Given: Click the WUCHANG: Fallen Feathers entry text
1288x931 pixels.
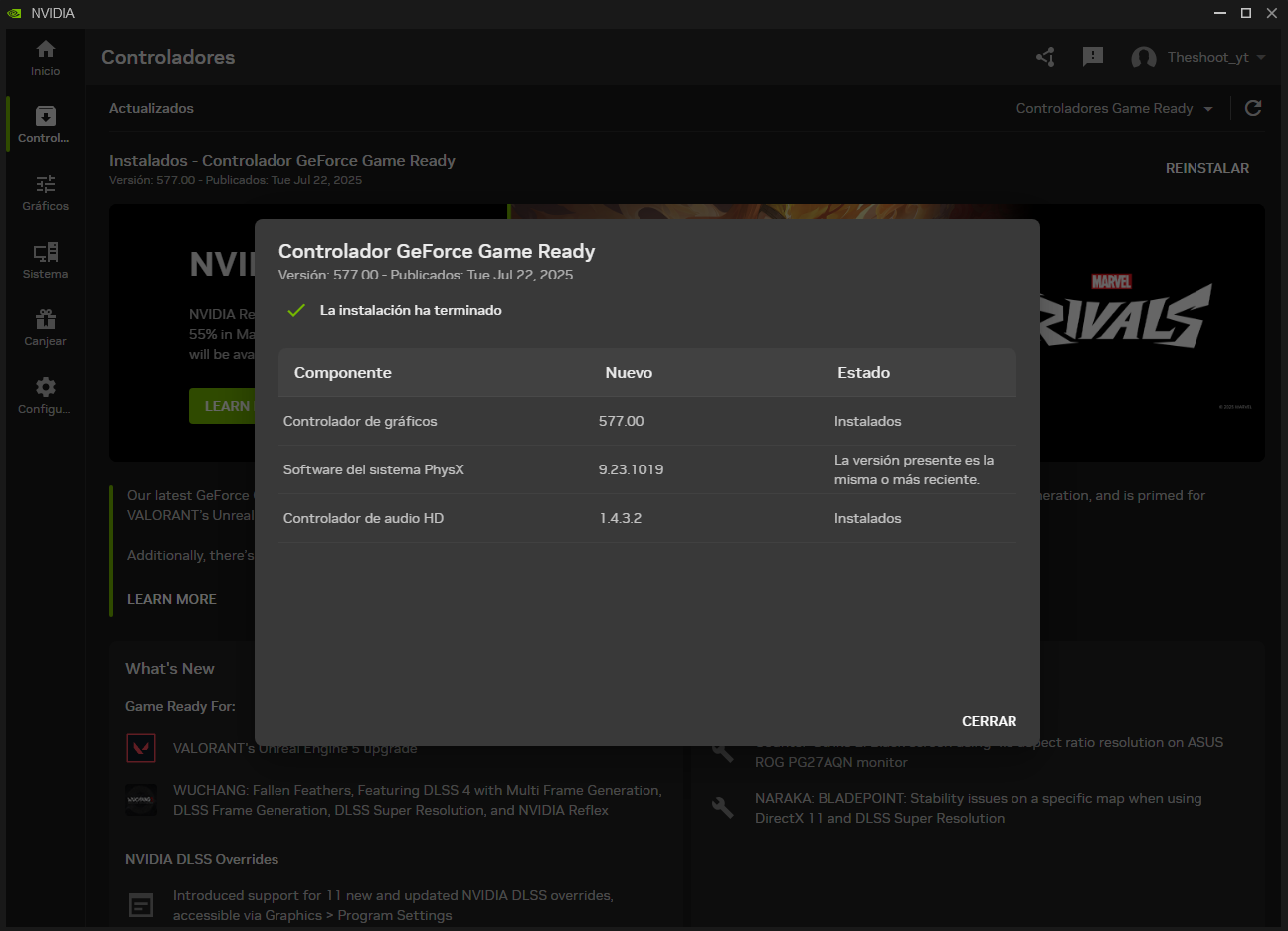Looking at the screenshot, I should [x=418, y=800].
